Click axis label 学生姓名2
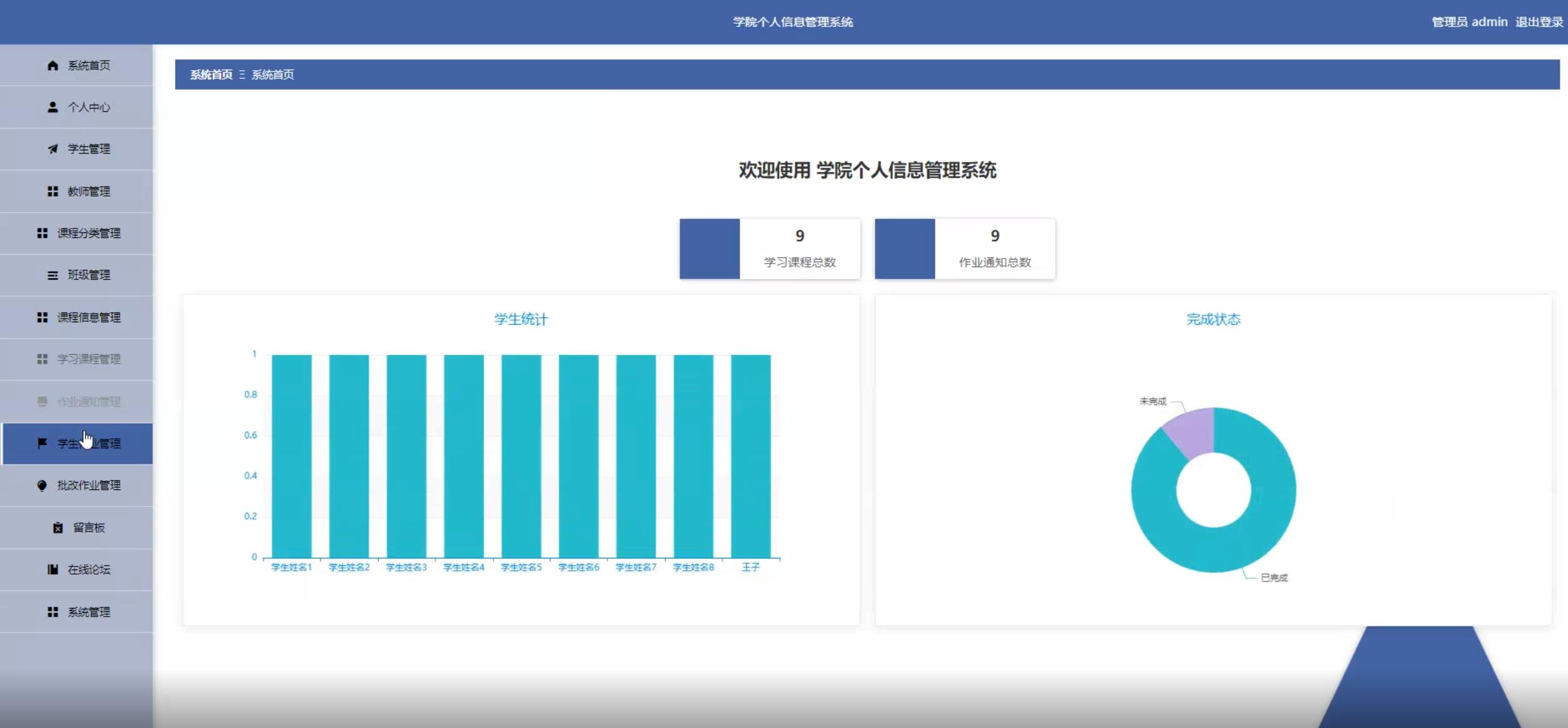The width and height of the screenshot is (1568, 728). (x=349, y=567)
